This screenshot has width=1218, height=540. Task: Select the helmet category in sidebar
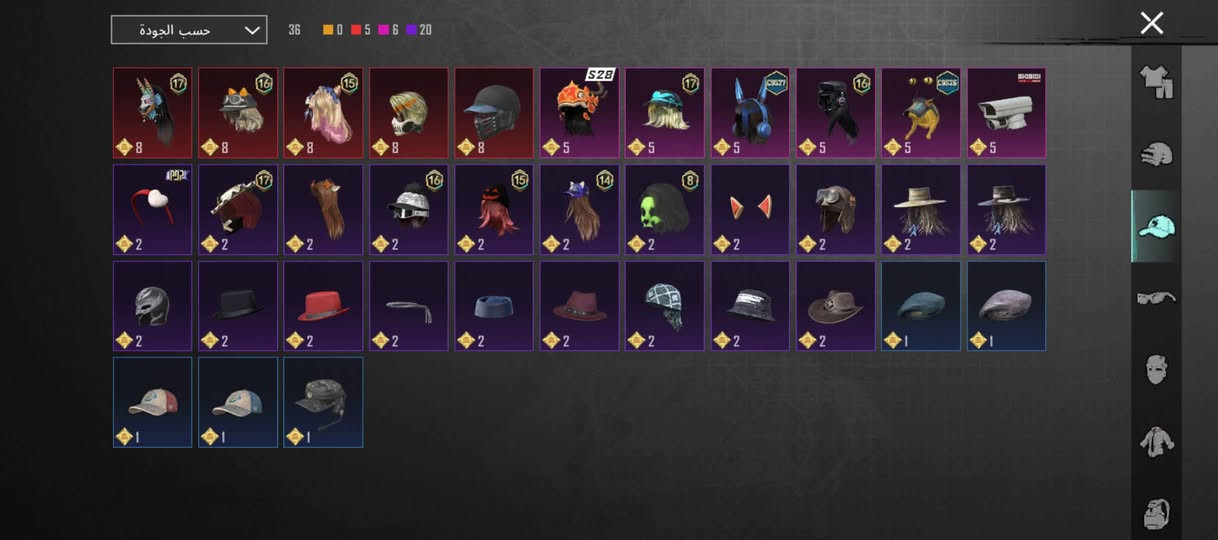pos(1156,154)
